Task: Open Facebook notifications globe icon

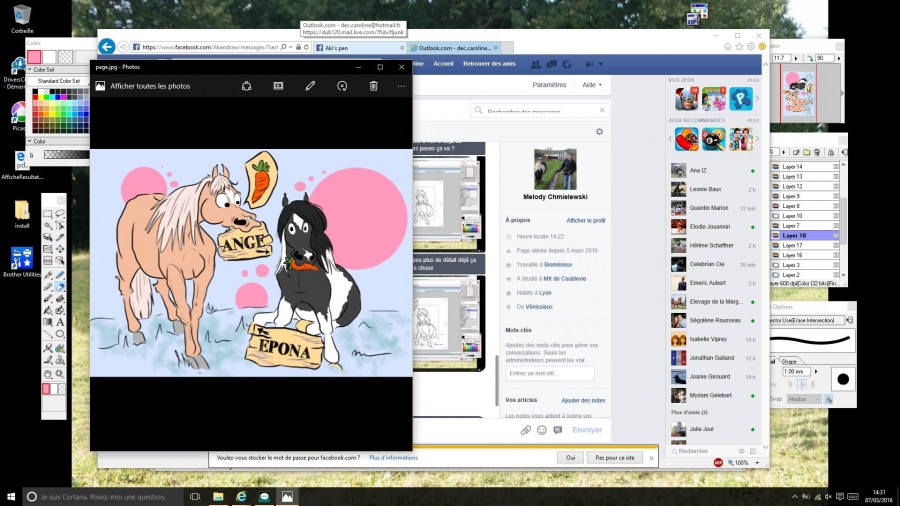Action: (567, 64)
